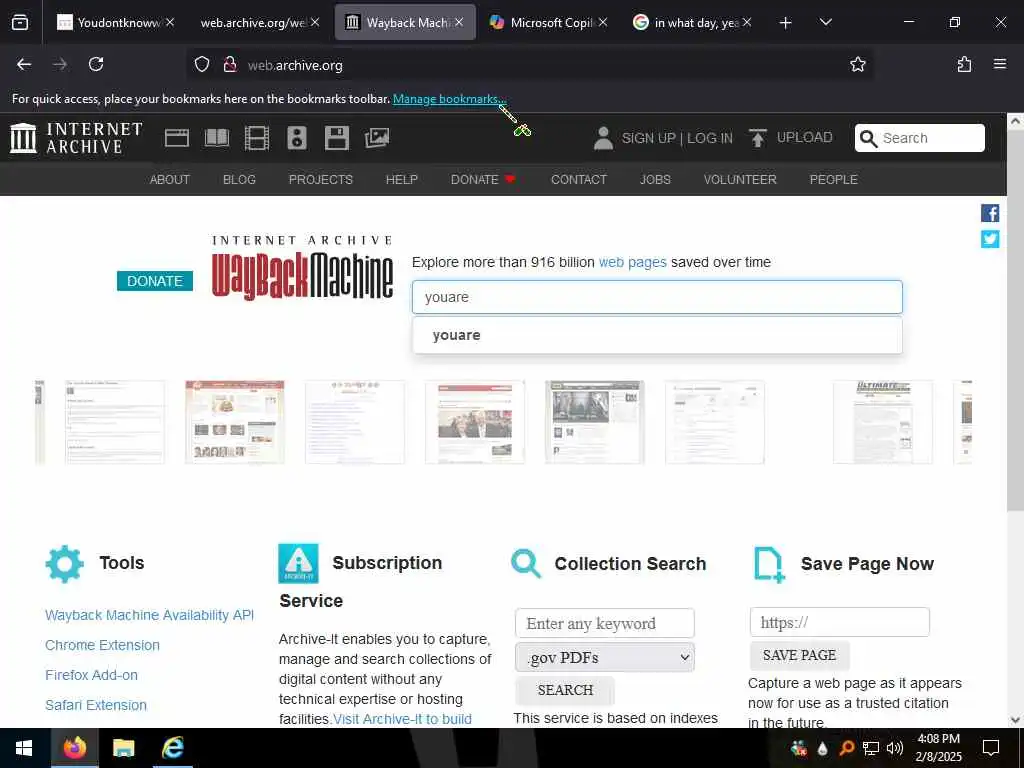Open the Audio (speaker) collection icon
Viewport: 1024px width, 768px height.
pyautogui.click(x=297, y=138)
